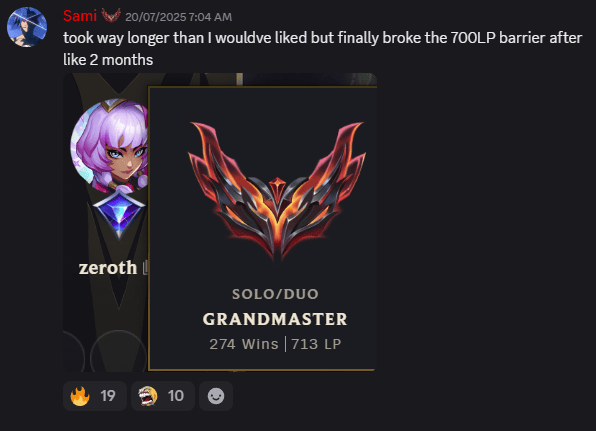The width and height of the screenshot is (596, 431).
Task: Open the add reaction smiley button
Action: click(216, 396)
